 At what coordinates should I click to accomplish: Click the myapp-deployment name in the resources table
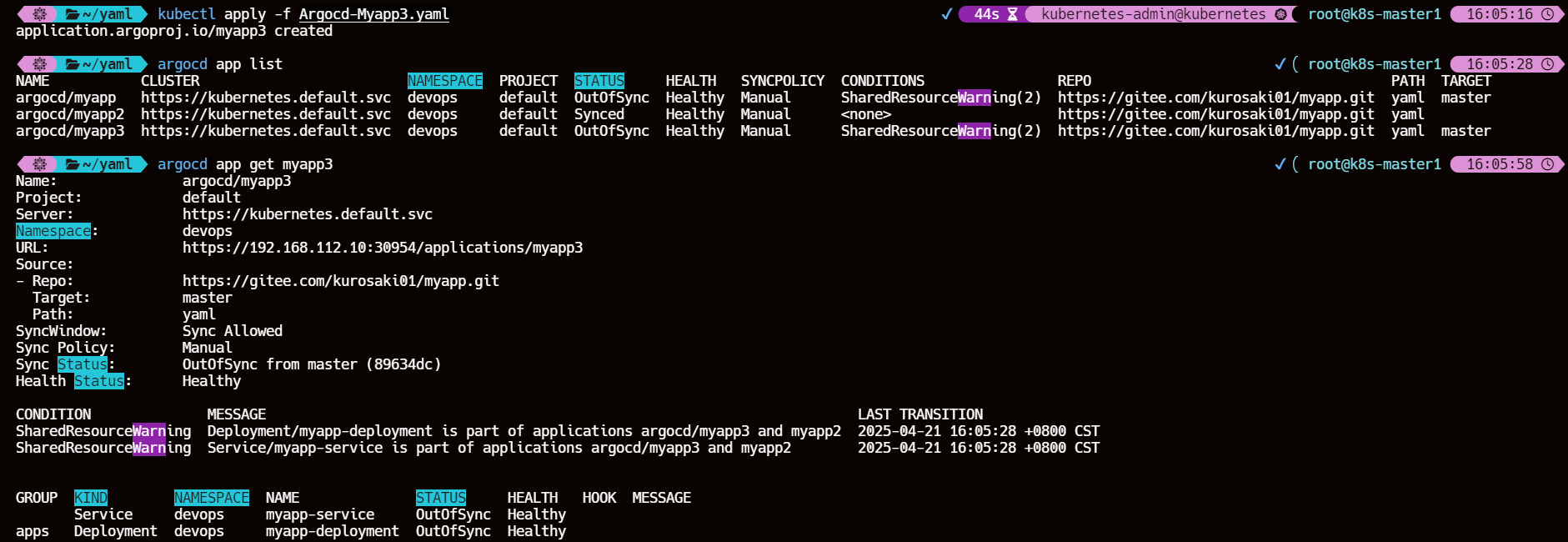click(332, 531)
